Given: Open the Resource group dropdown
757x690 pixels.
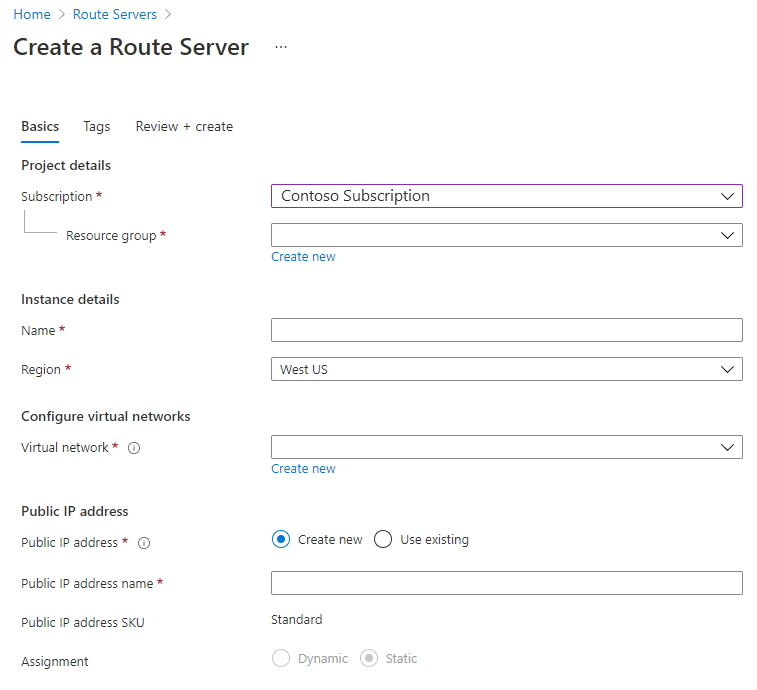Looking at the screenshot, I should click(x=506, y=235).
